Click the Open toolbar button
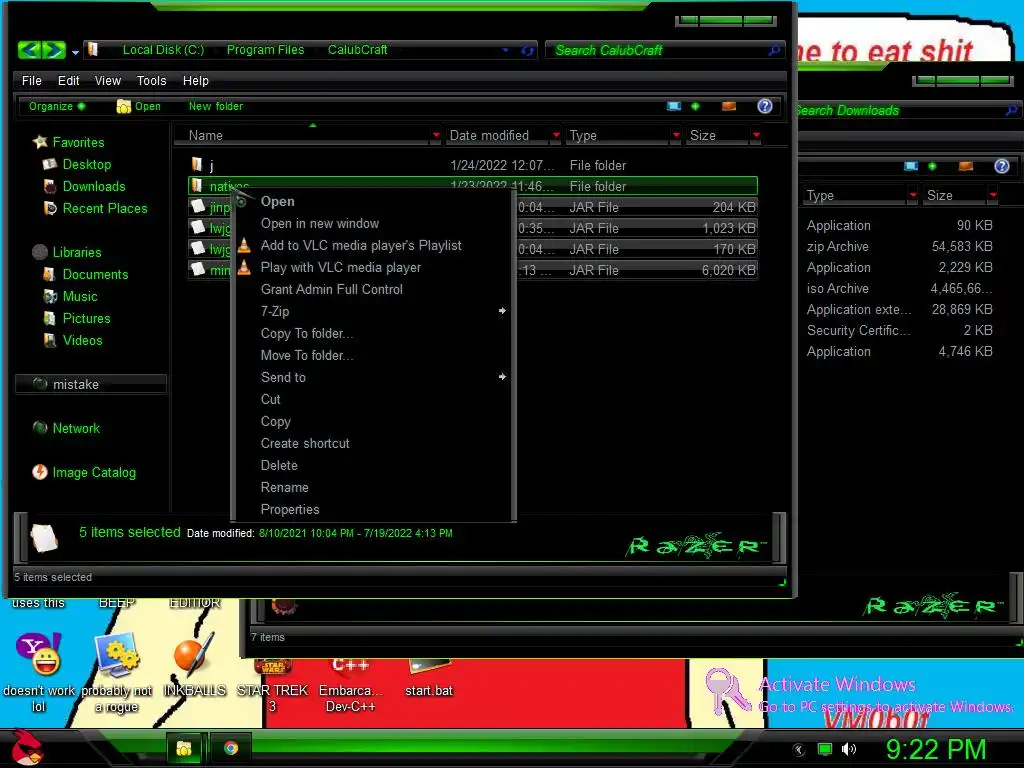The image size is (1024, 768). pos(138,106)
